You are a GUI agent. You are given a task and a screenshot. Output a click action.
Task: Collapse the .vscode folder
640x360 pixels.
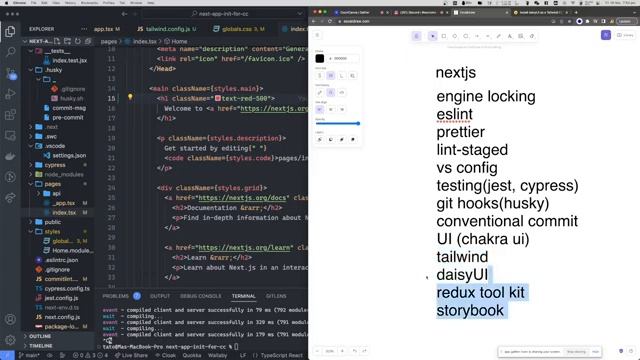tap(57, 146)
